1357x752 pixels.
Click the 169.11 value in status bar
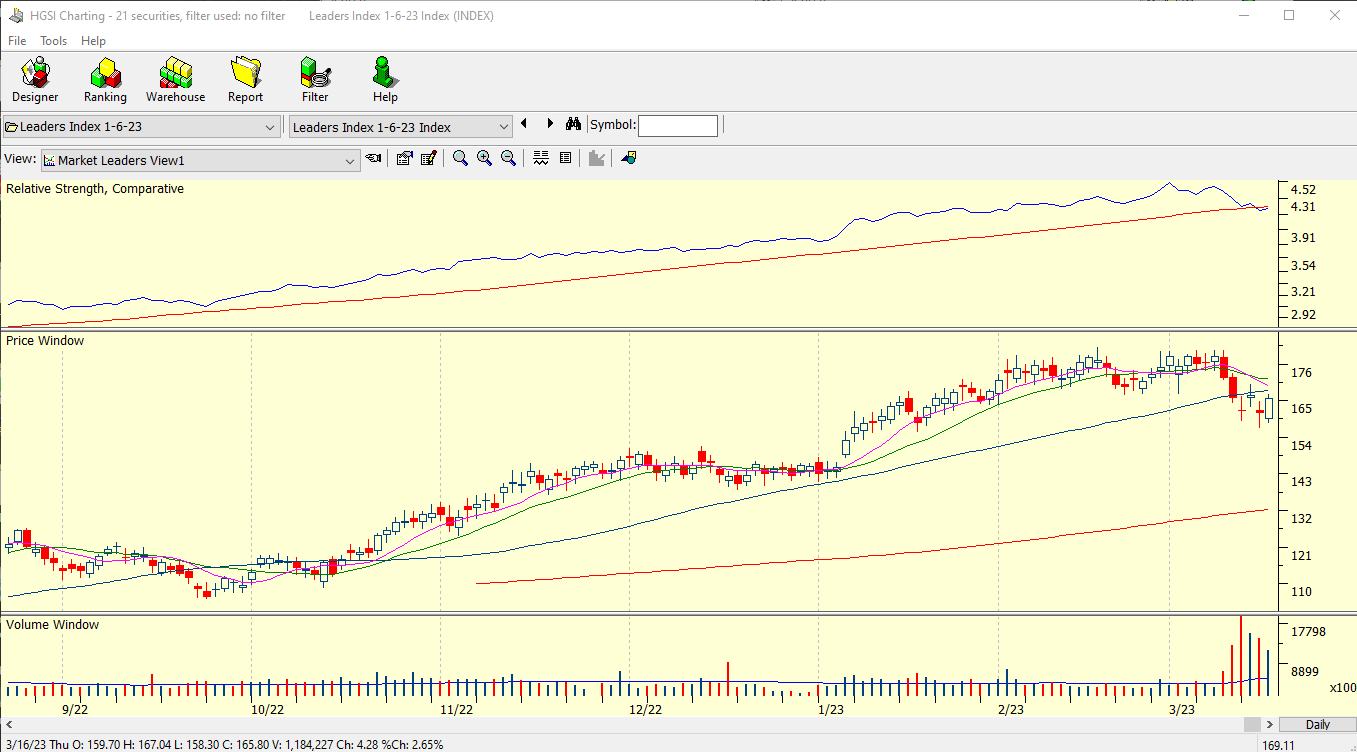[x=1278, y=744]
